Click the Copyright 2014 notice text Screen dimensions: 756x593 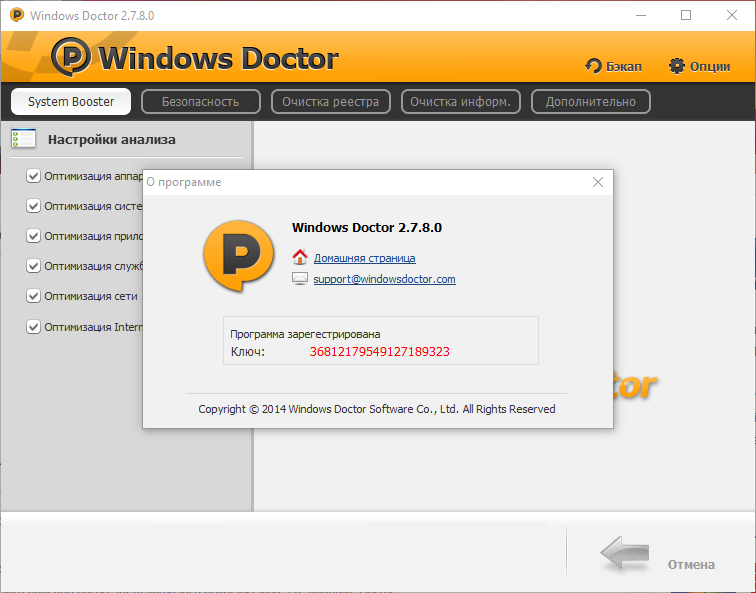377,409
